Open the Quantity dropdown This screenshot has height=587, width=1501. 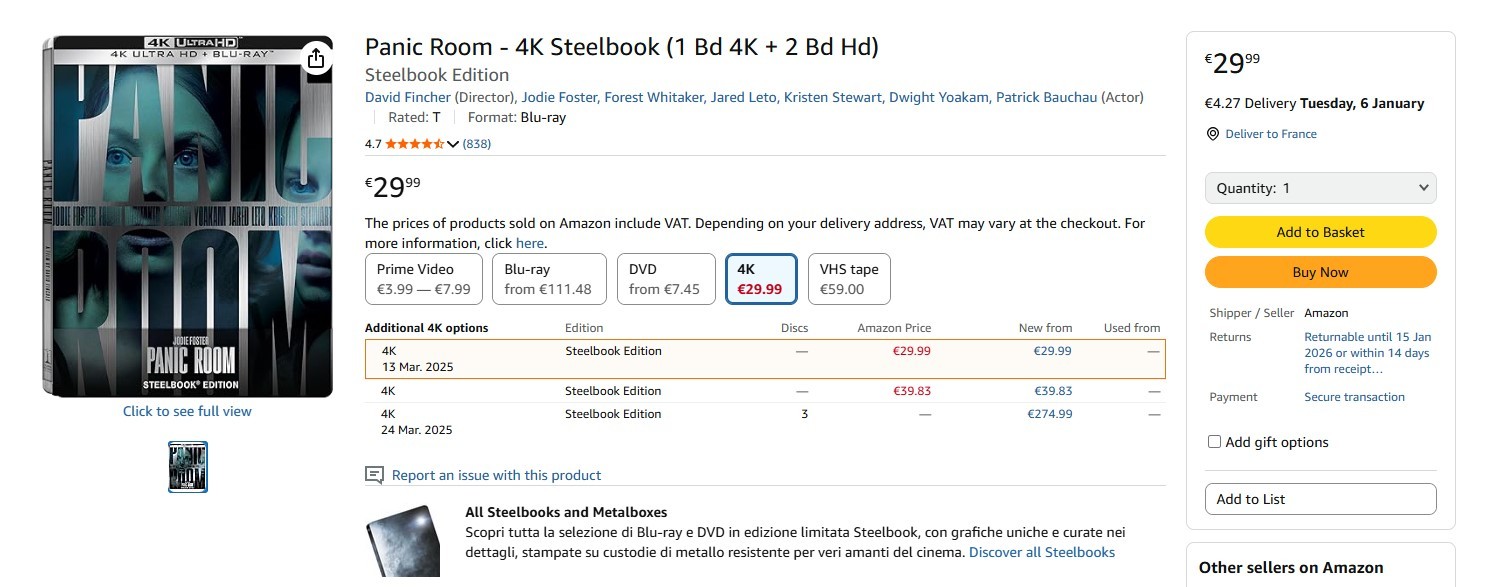click(1320, 188)
